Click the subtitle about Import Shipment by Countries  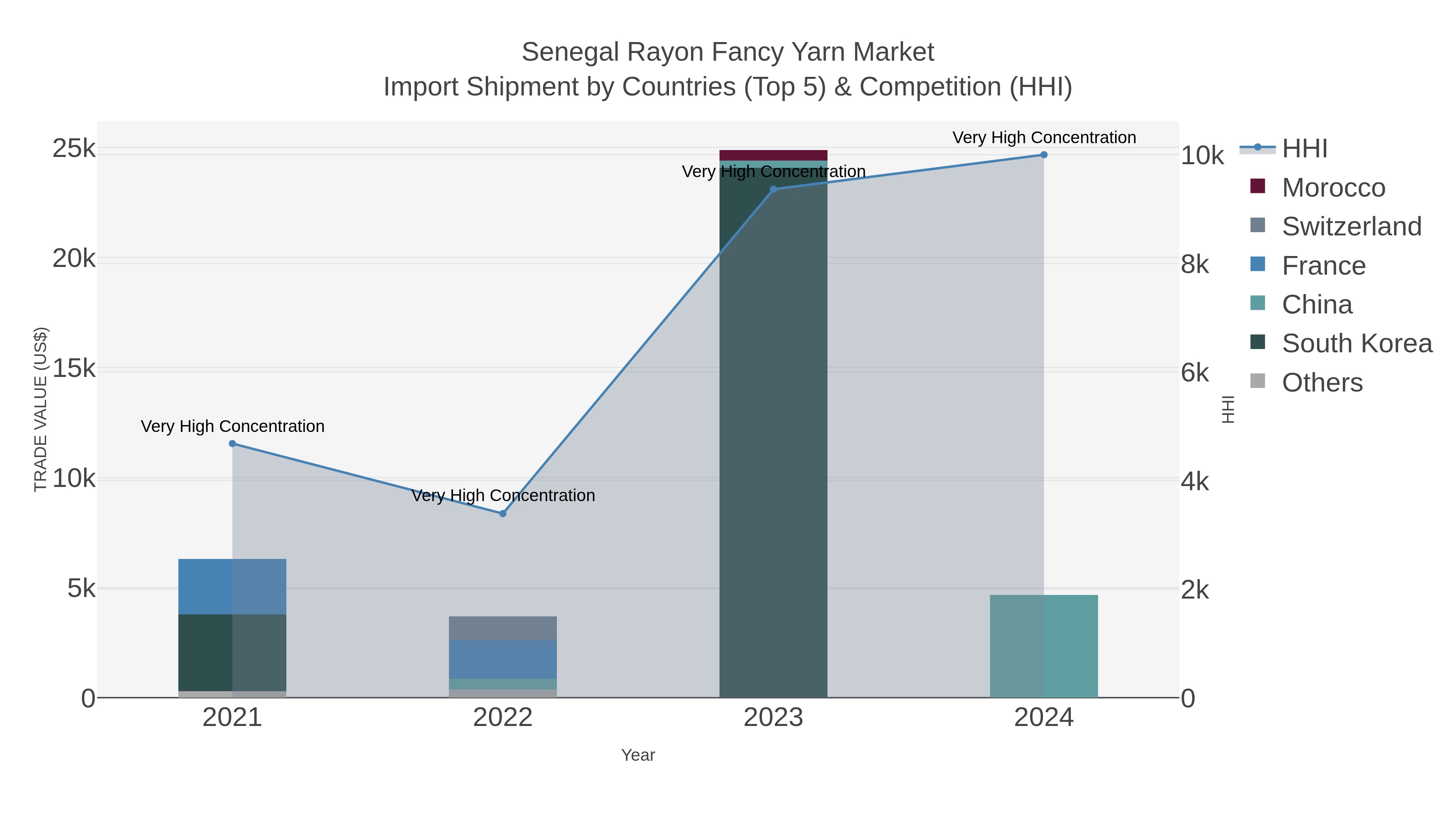pyautogui.click(x=728, y=87)
